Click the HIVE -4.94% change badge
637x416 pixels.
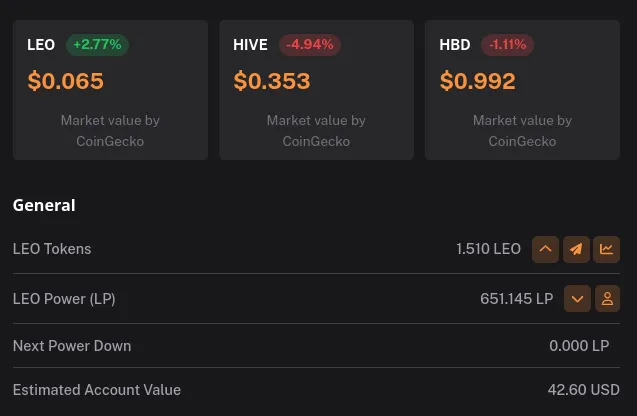310,45
